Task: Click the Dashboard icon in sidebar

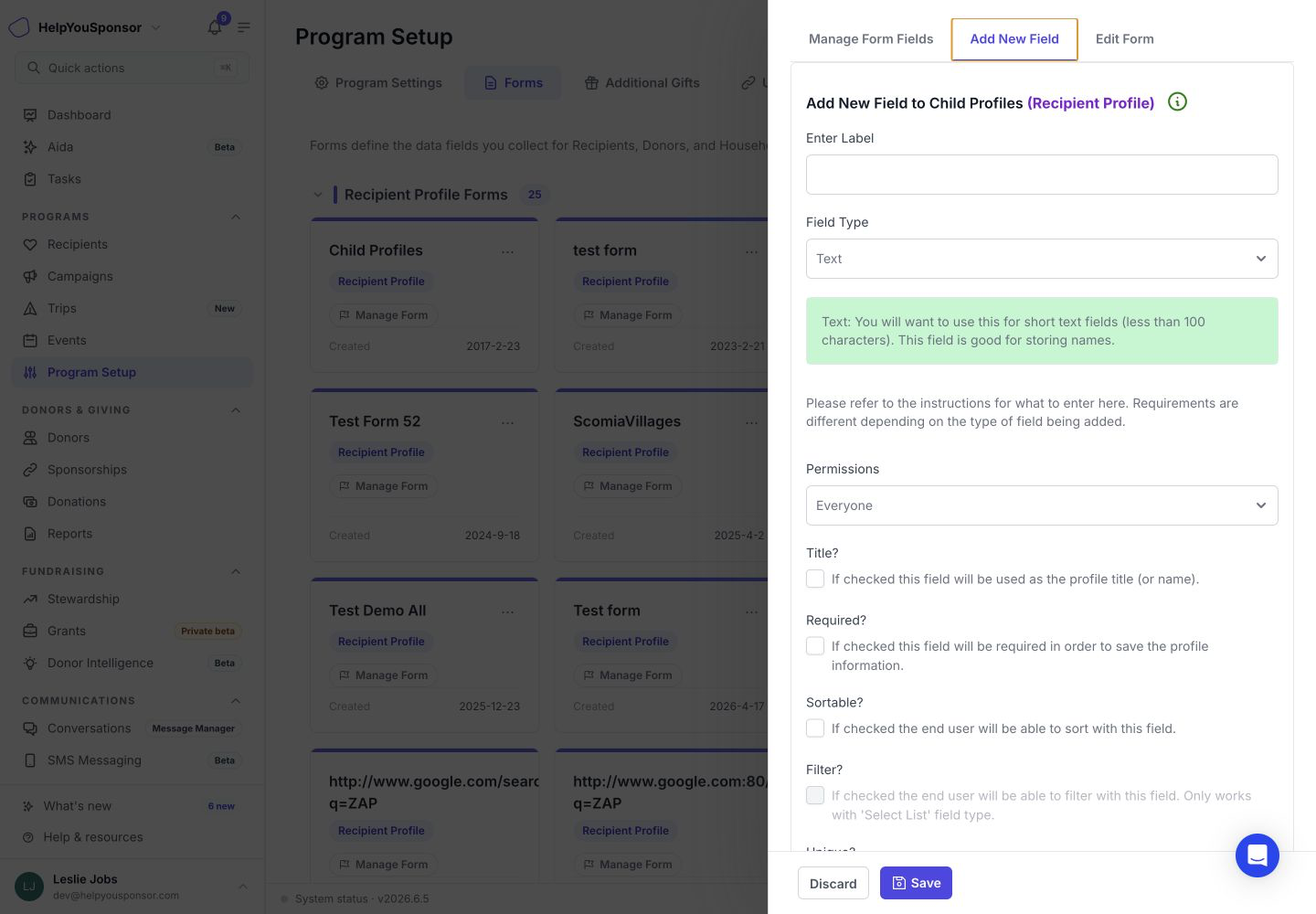Action: 30,115
